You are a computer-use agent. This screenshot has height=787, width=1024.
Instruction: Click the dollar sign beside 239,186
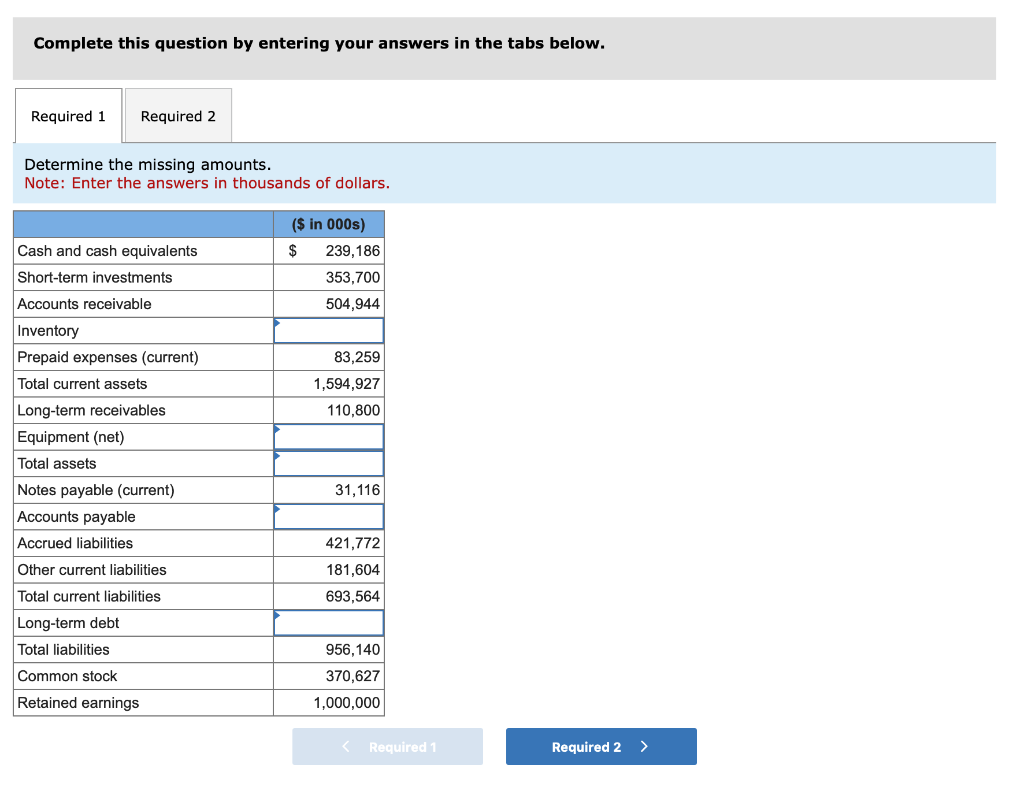(292, 250)
